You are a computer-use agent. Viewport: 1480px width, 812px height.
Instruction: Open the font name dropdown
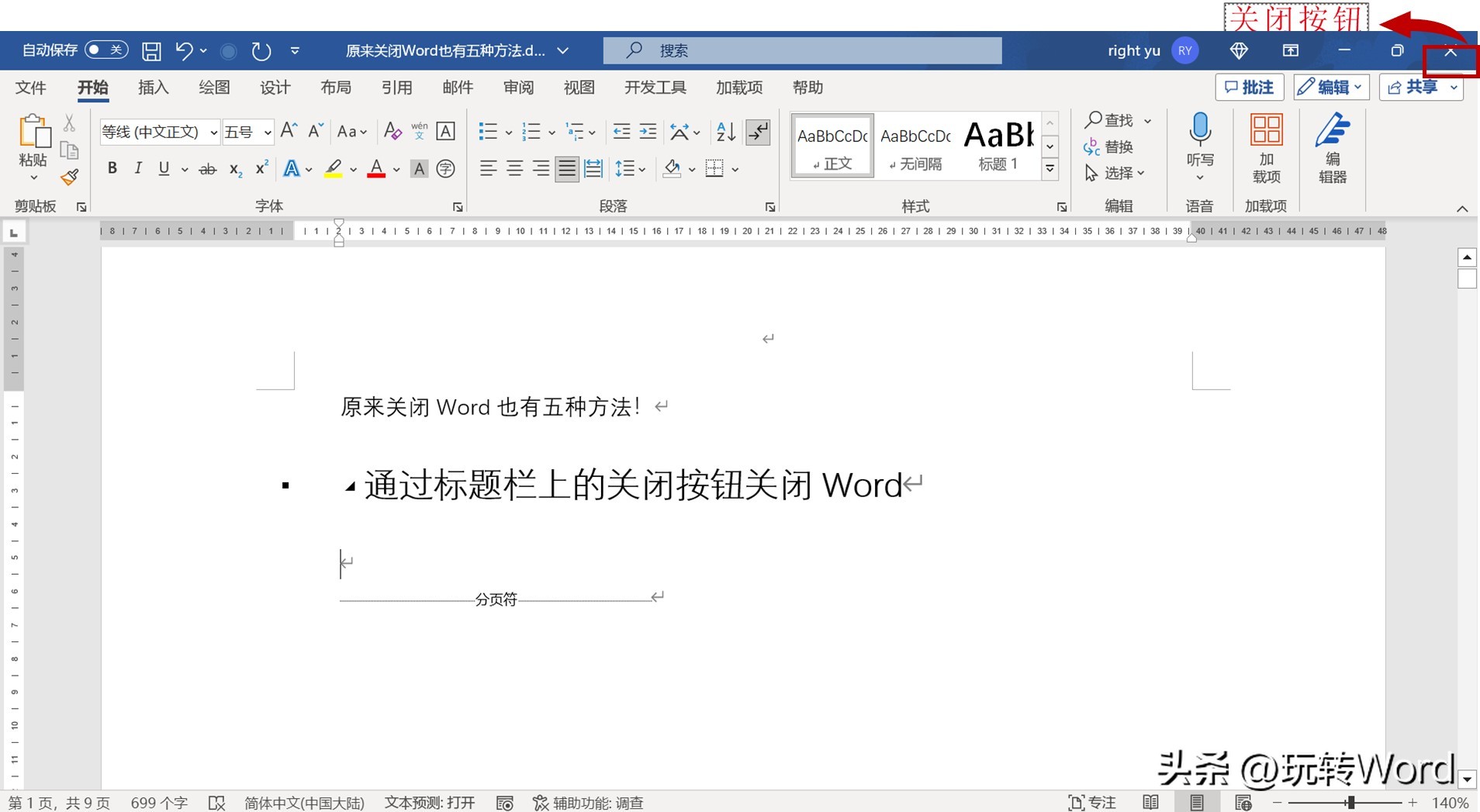(x=213, y=133)
